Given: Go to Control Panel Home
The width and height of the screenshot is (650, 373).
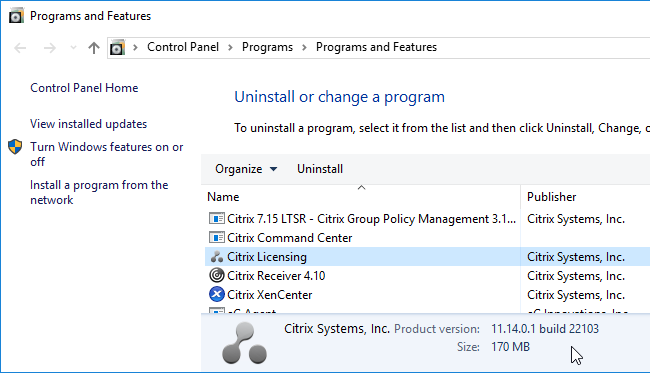Looking at the screenshot, I should coord(84,88).
